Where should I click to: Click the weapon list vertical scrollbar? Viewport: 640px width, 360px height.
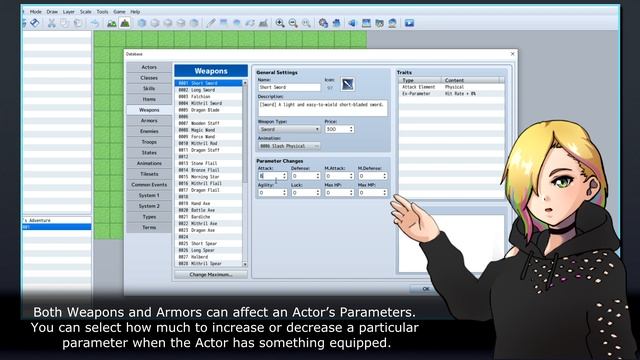tap(245, 173)
